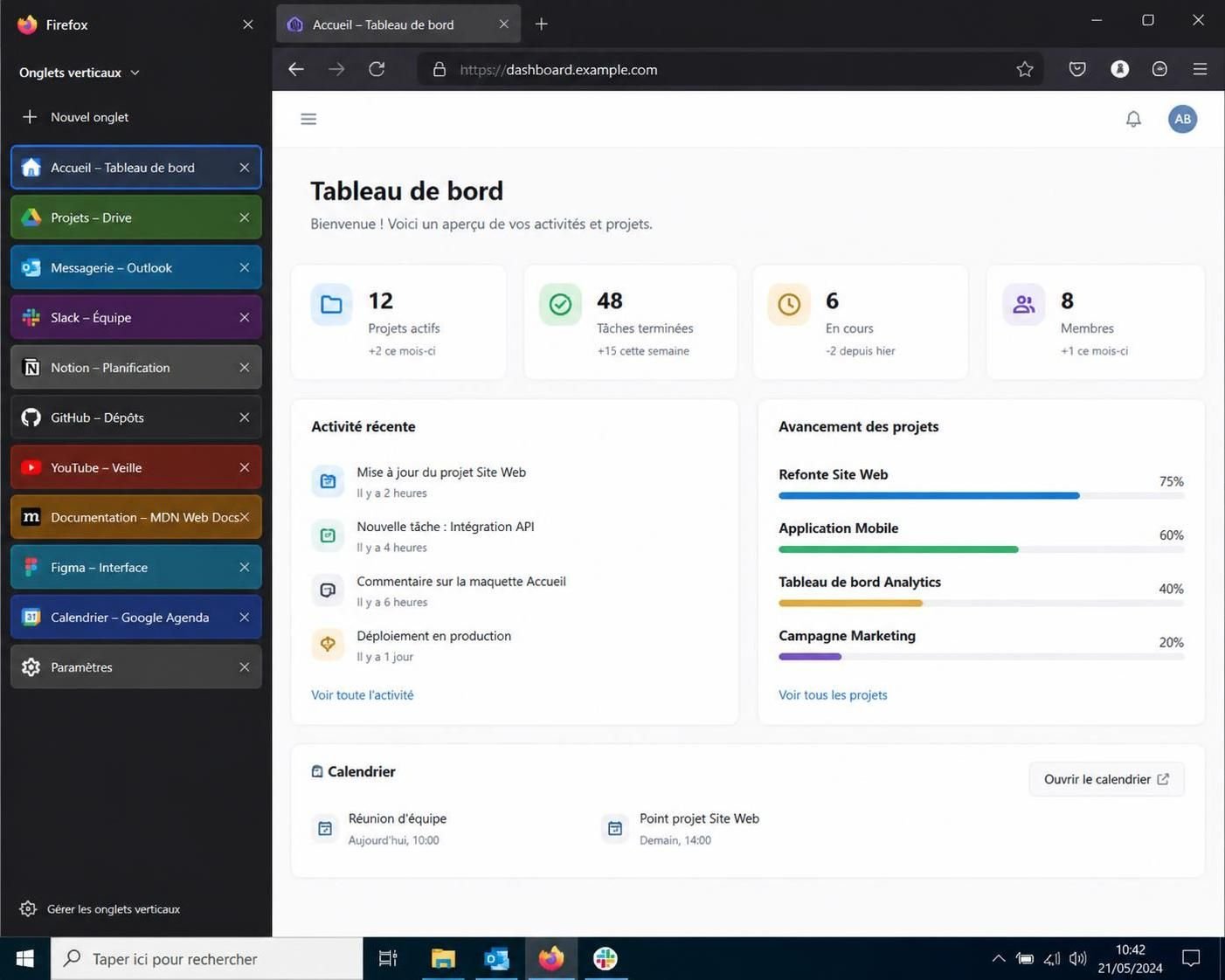Viewport: 1225px width, 980px height.
Task: Open Firefox account icon
Action: coord(1119,69)
